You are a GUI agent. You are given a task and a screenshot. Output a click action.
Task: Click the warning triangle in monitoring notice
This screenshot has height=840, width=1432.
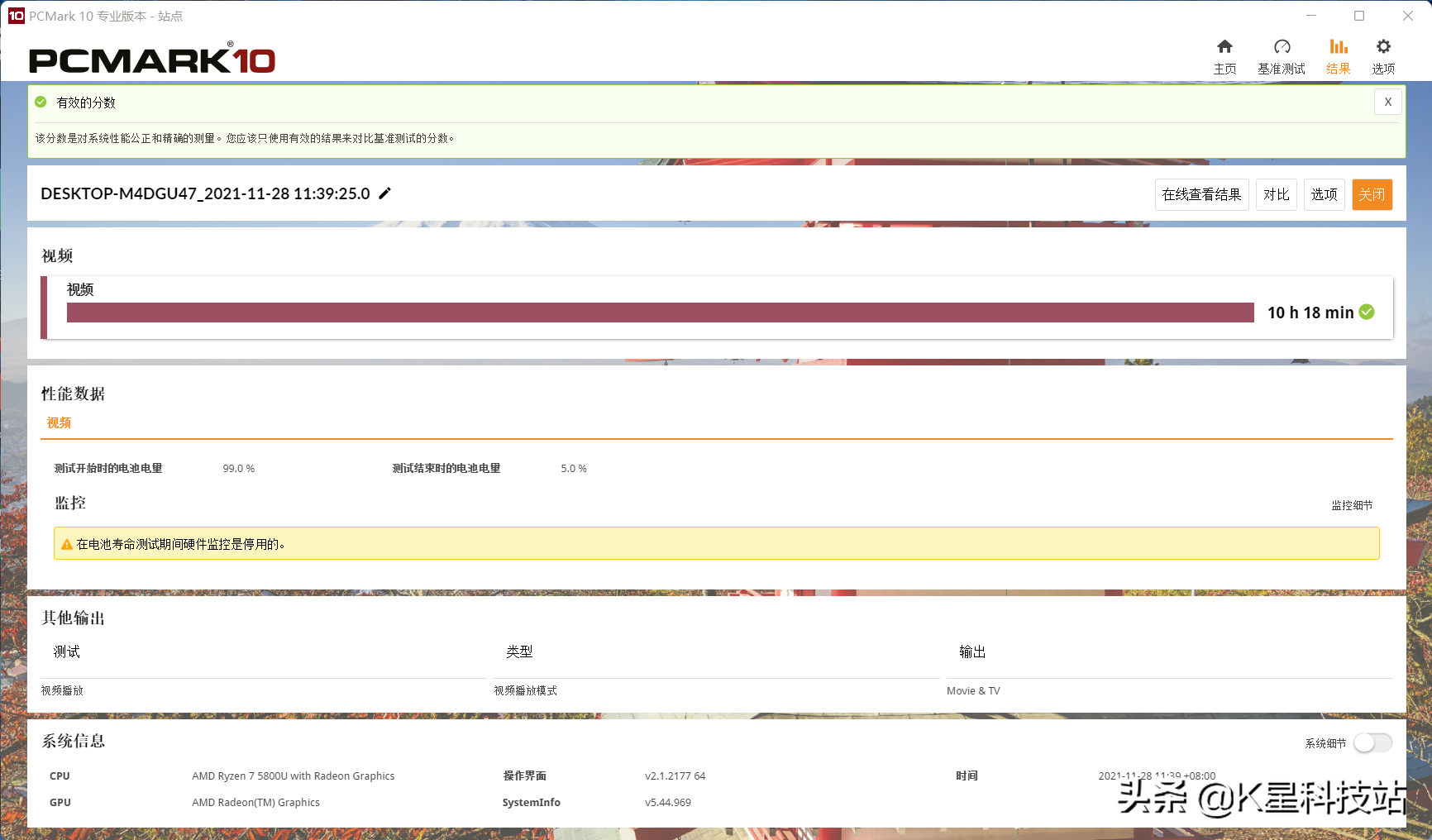(67, 544)
